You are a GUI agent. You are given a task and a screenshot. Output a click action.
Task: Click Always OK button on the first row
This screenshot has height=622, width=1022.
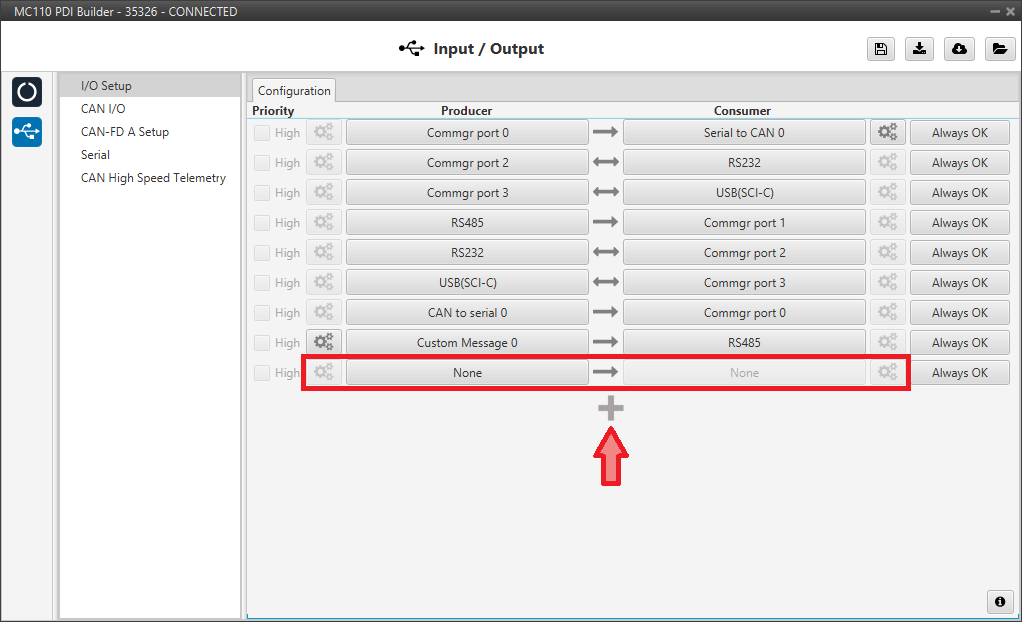point(959,133)
